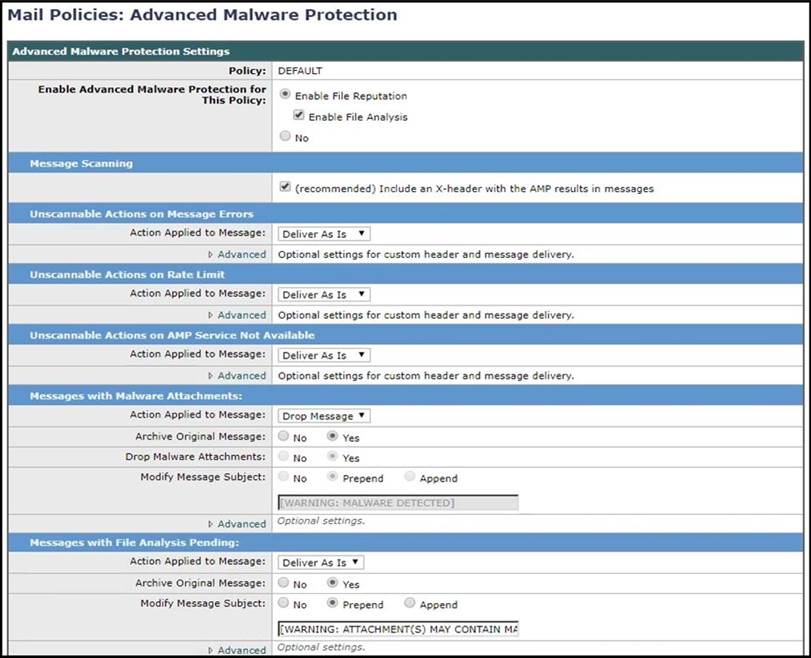Select the Enable File Reputation radio button
This screenshot has width=811, height=658.
tap(286, 95)
